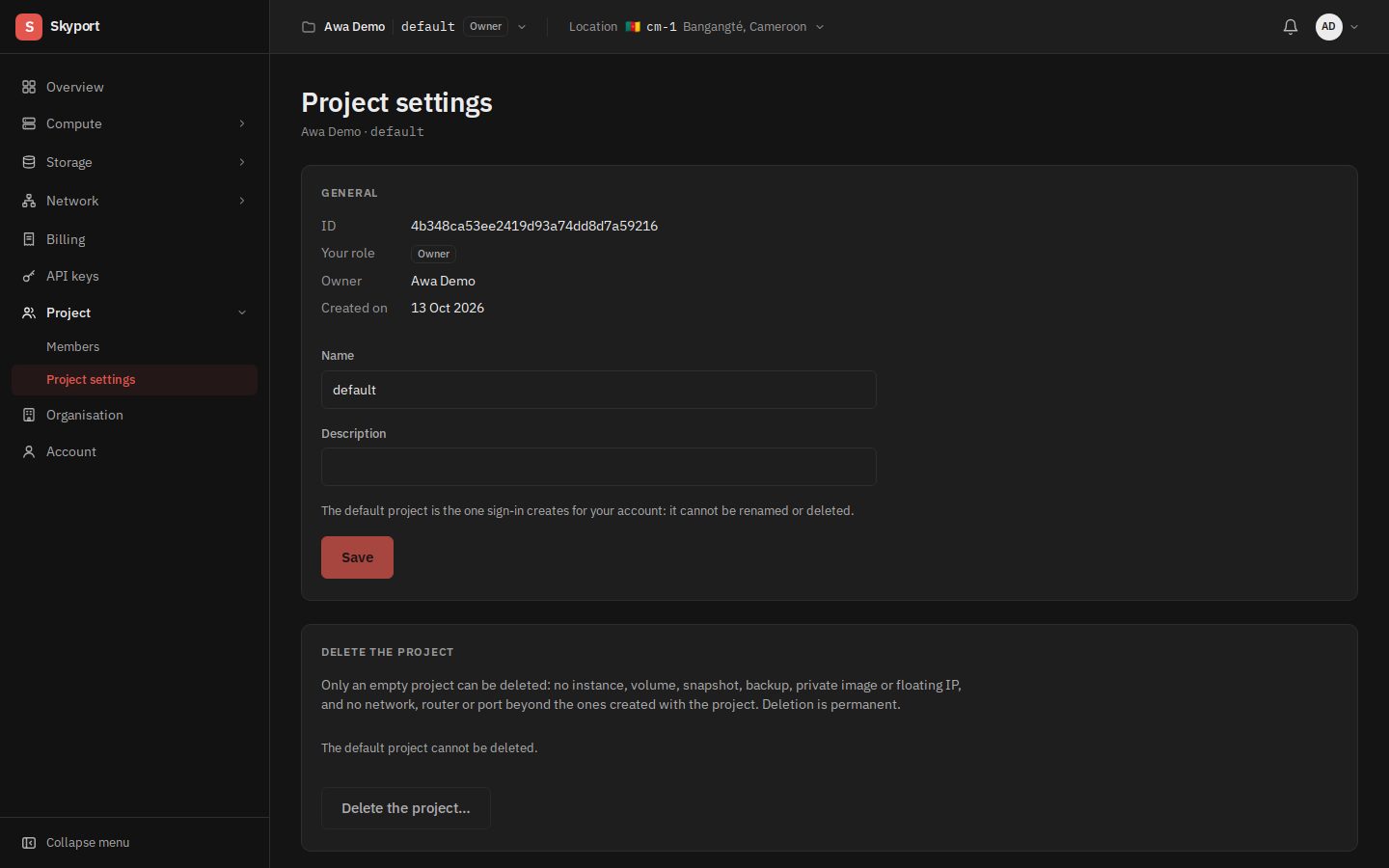Click the folder icon beside Awa Demo

coord(309,27)
